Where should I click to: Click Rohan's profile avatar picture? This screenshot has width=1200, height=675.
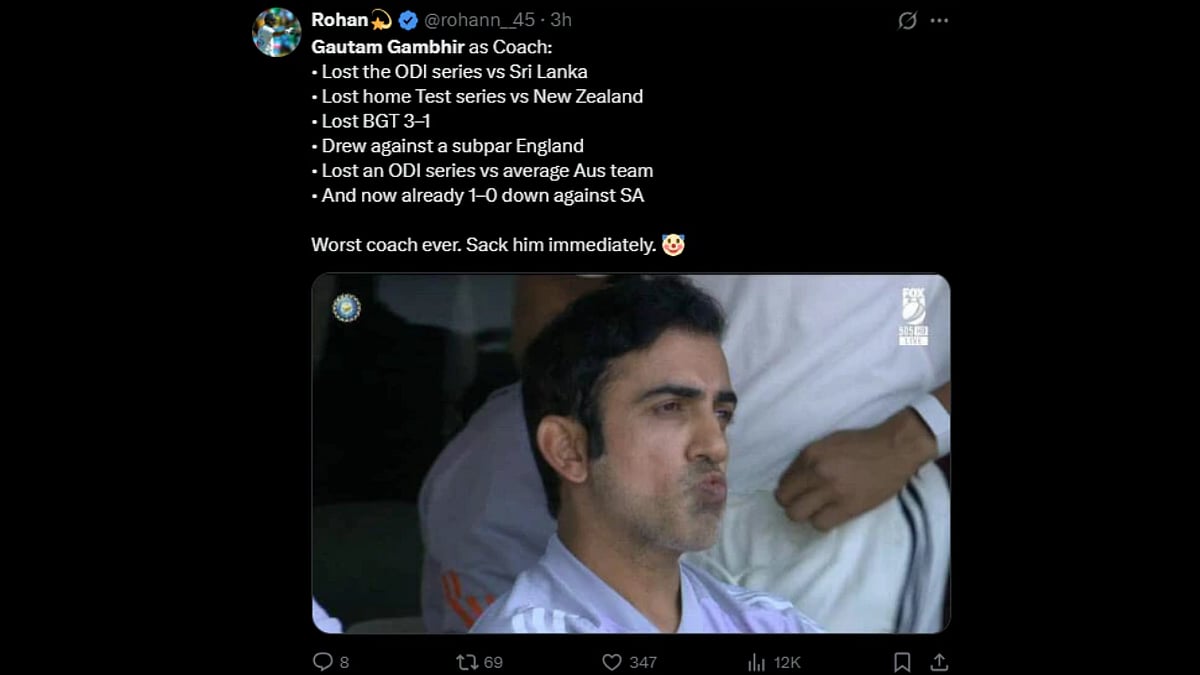click(x=277, y=32)
